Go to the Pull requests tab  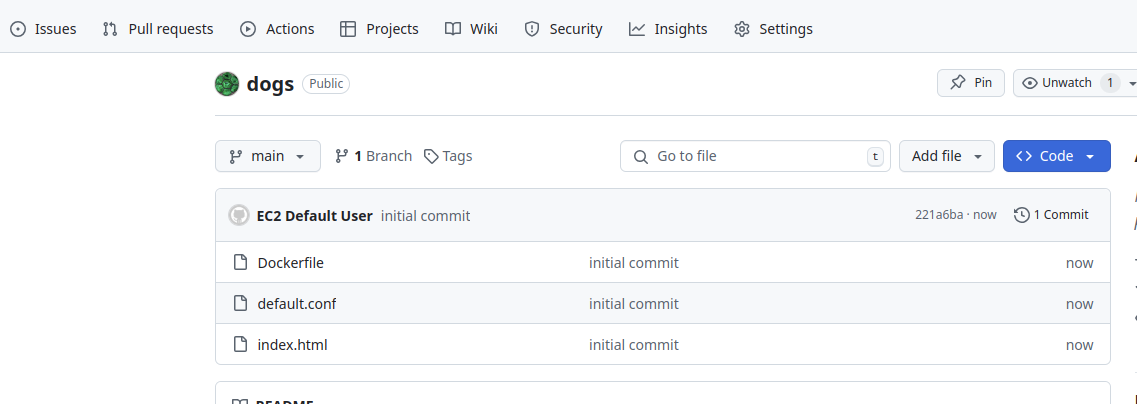(158, 29)
